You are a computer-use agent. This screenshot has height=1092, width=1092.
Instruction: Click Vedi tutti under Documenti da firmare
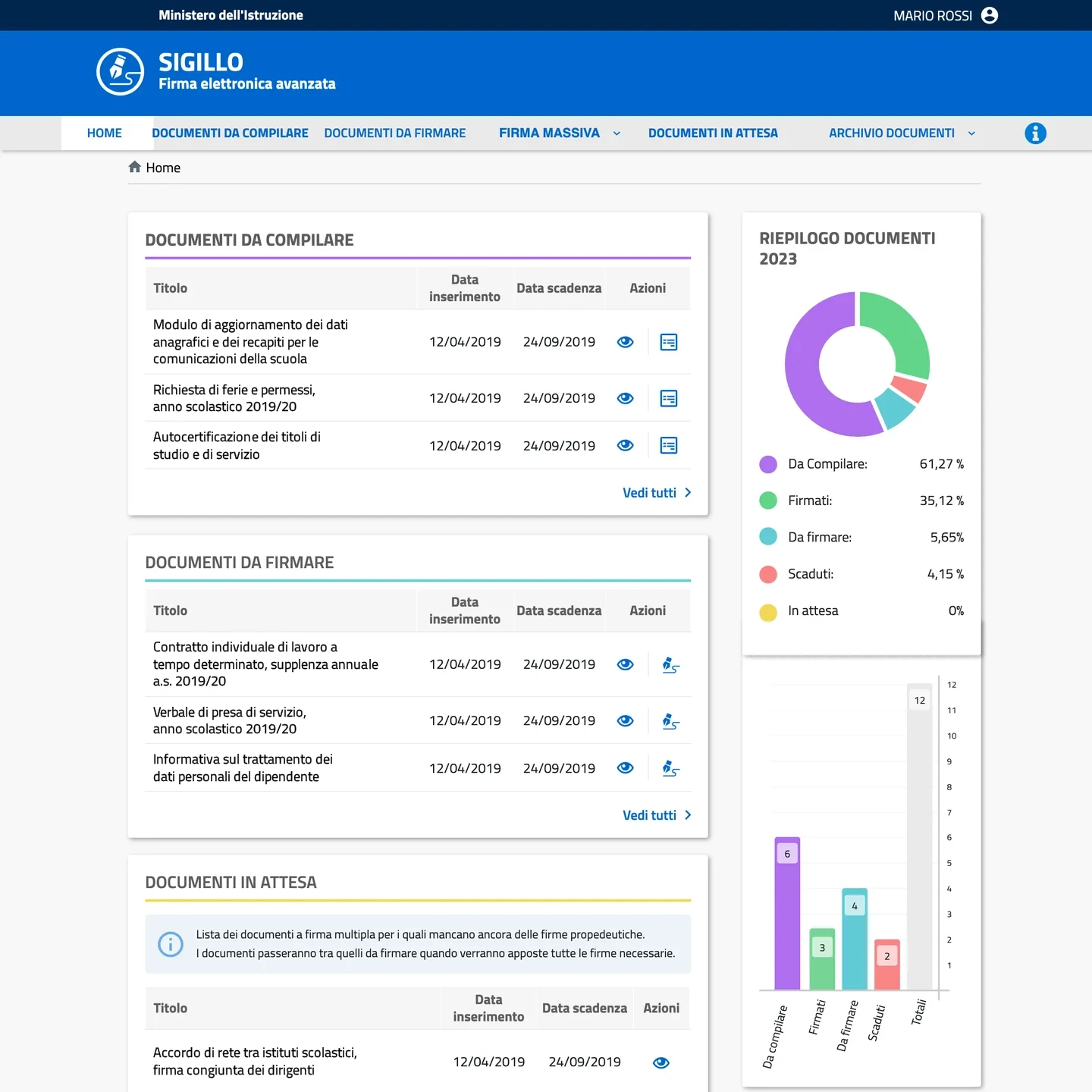(x=657, y=815)
